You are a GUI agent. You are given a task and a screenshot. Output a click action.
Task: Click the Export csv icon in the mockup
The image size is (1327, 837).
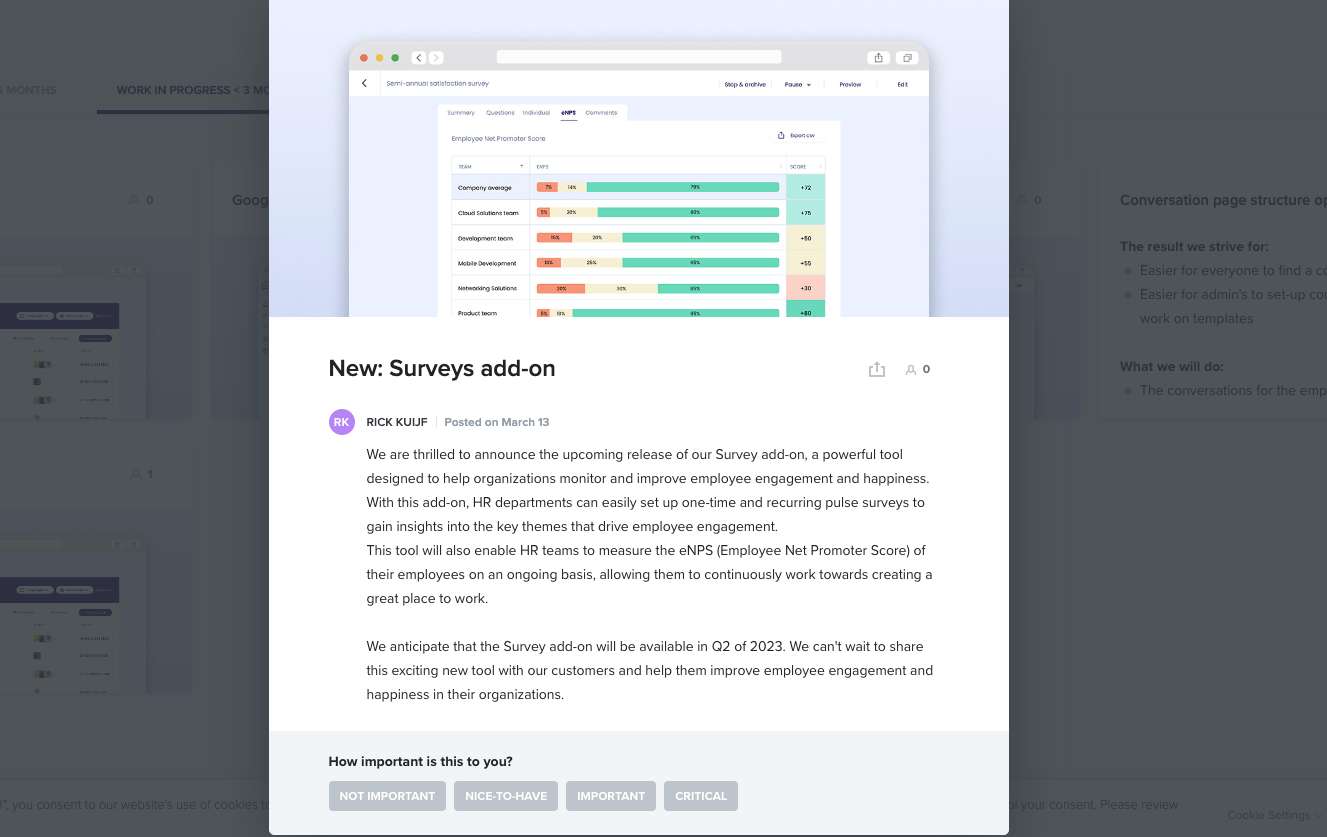tap(781, 135)
